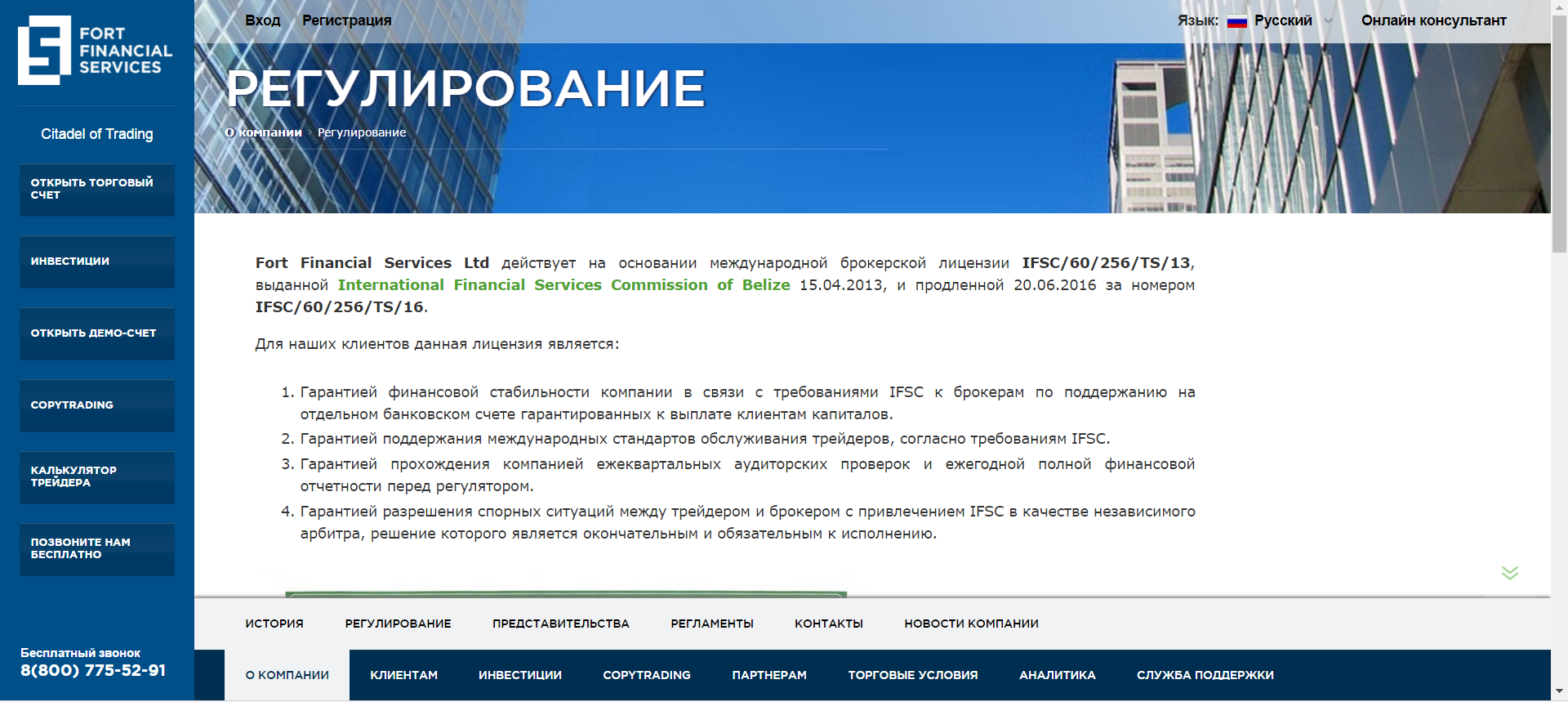Click license number IFSC/60/256/TS/16 text

340,306
